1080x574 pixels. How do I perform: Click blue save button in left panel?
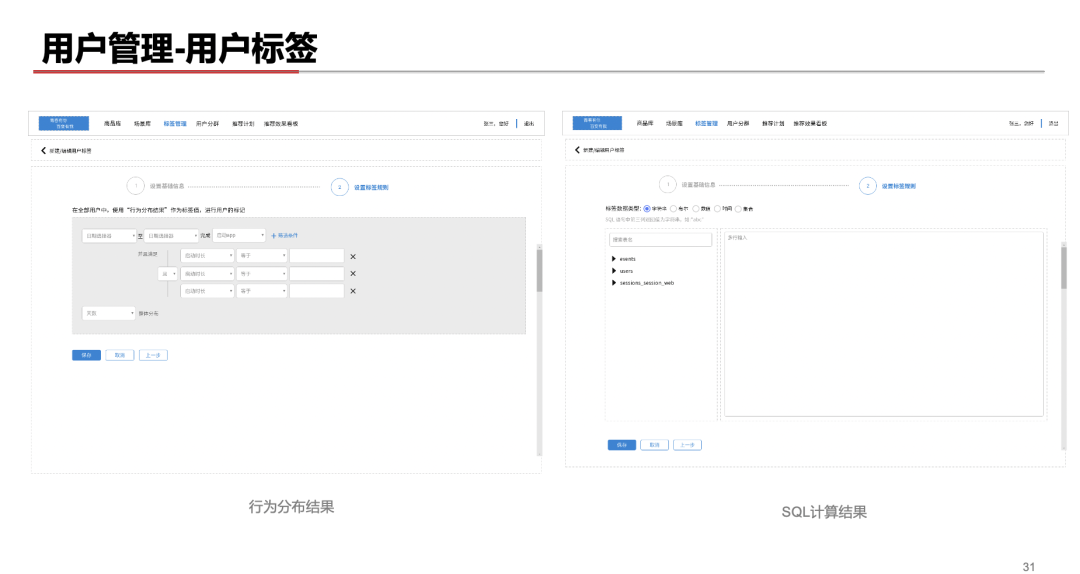[x=87, y=356]
